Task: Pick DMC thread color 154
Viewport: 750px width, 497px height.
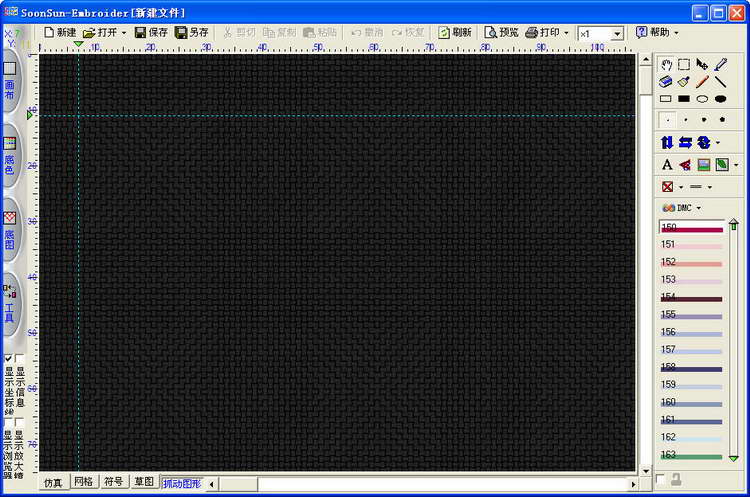Action: coord(692,297)
